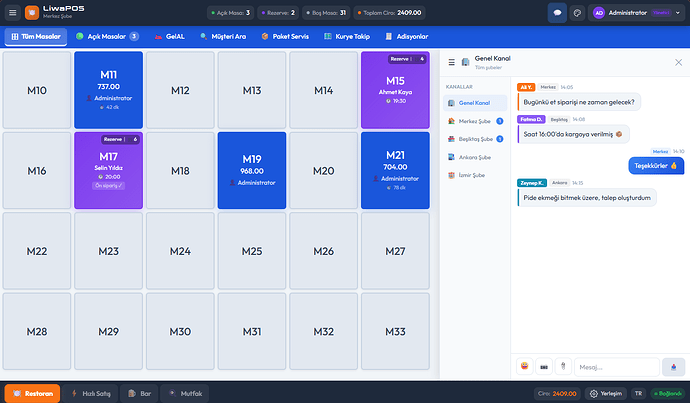Open the hamburger menu in the top bar
Image resolution: width=690 pixels, height=403 pixels.
click(x=11, y=13)
